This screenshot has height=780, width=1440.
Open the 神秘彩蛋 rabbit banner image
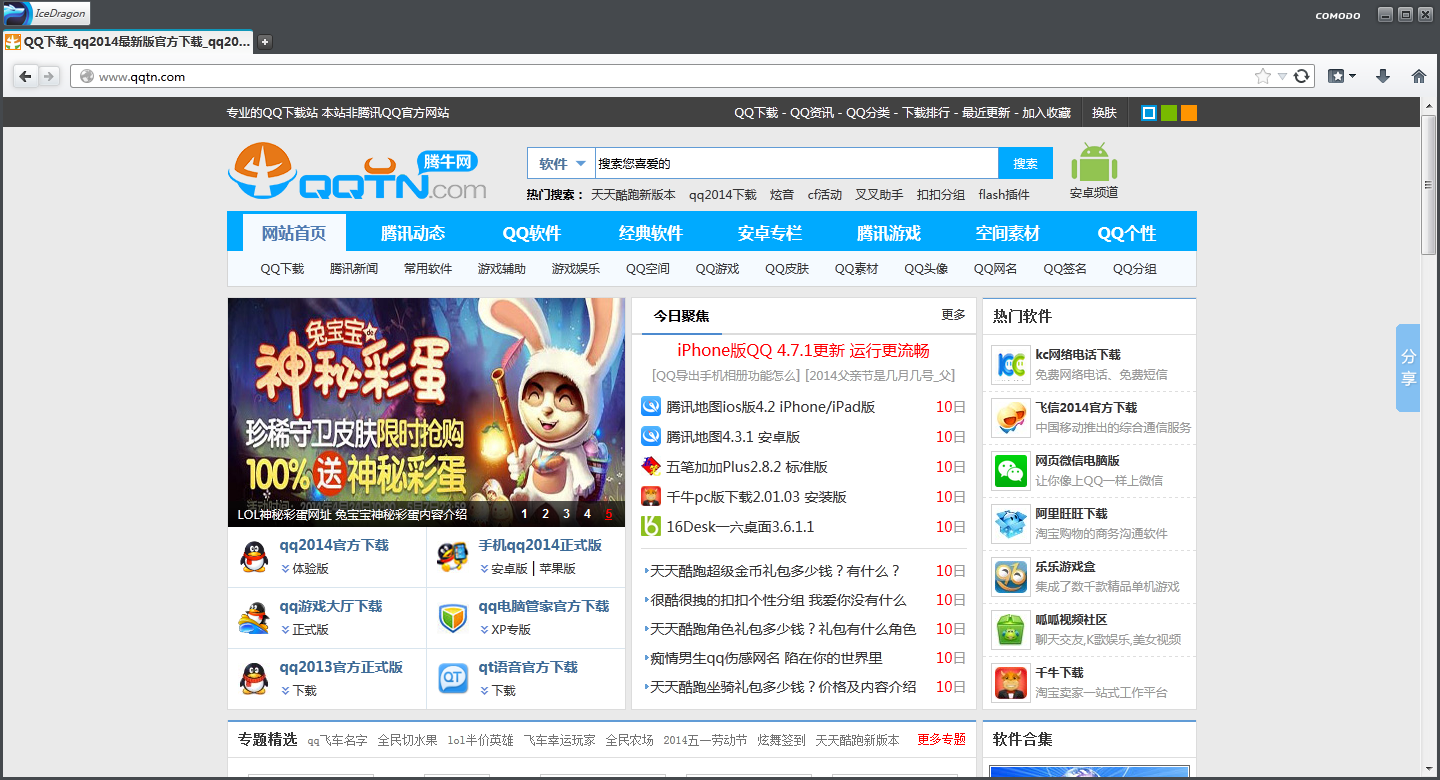click(x=426, y=412)
